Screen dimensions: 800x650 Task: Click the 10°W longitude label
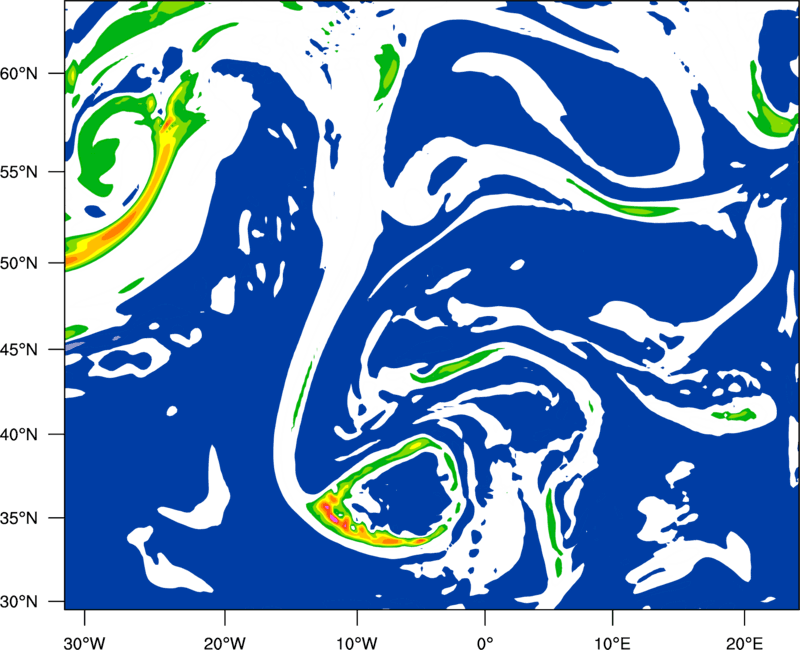(357, 643)
